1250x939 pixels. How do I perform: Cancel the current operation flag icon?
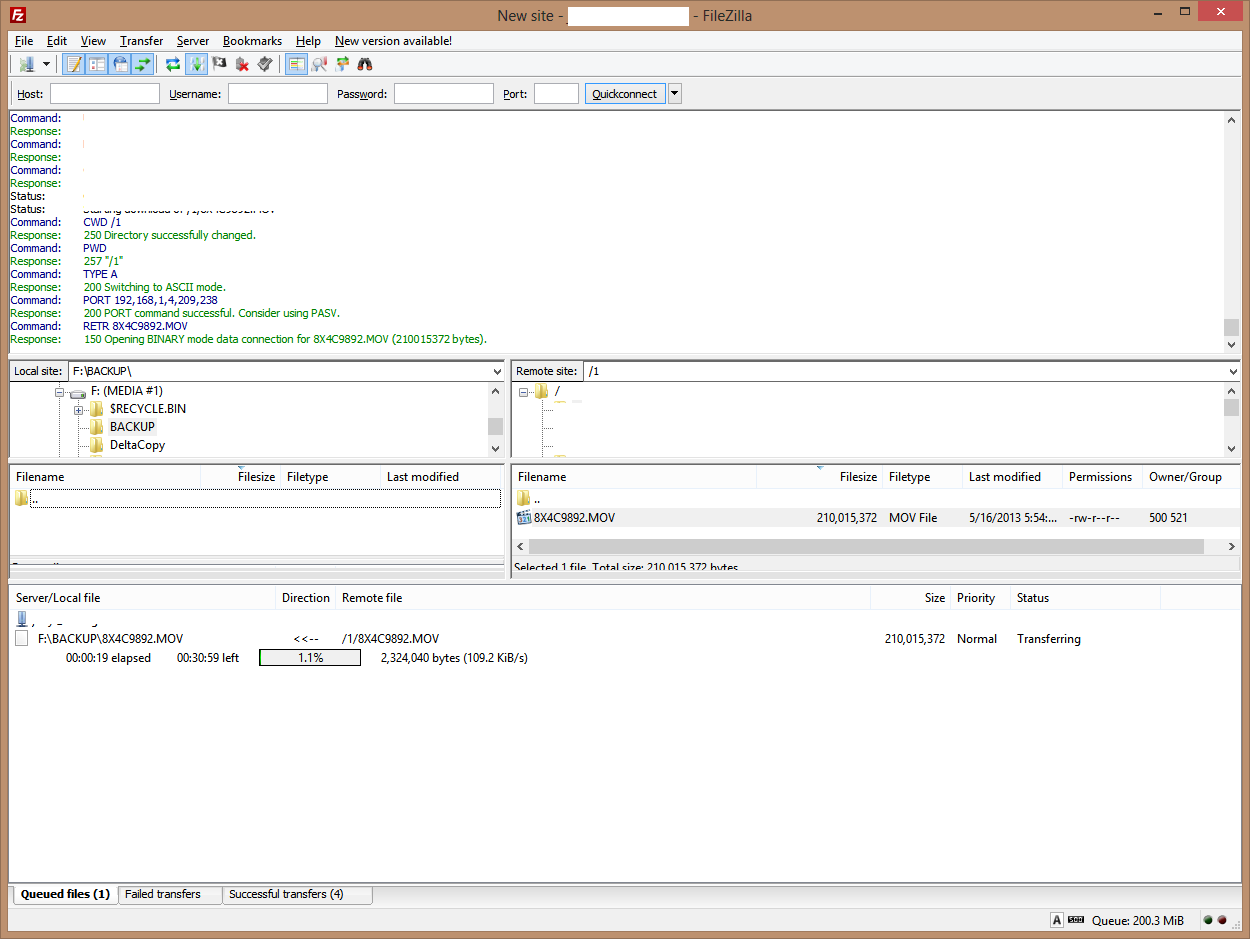pos(219,64)
